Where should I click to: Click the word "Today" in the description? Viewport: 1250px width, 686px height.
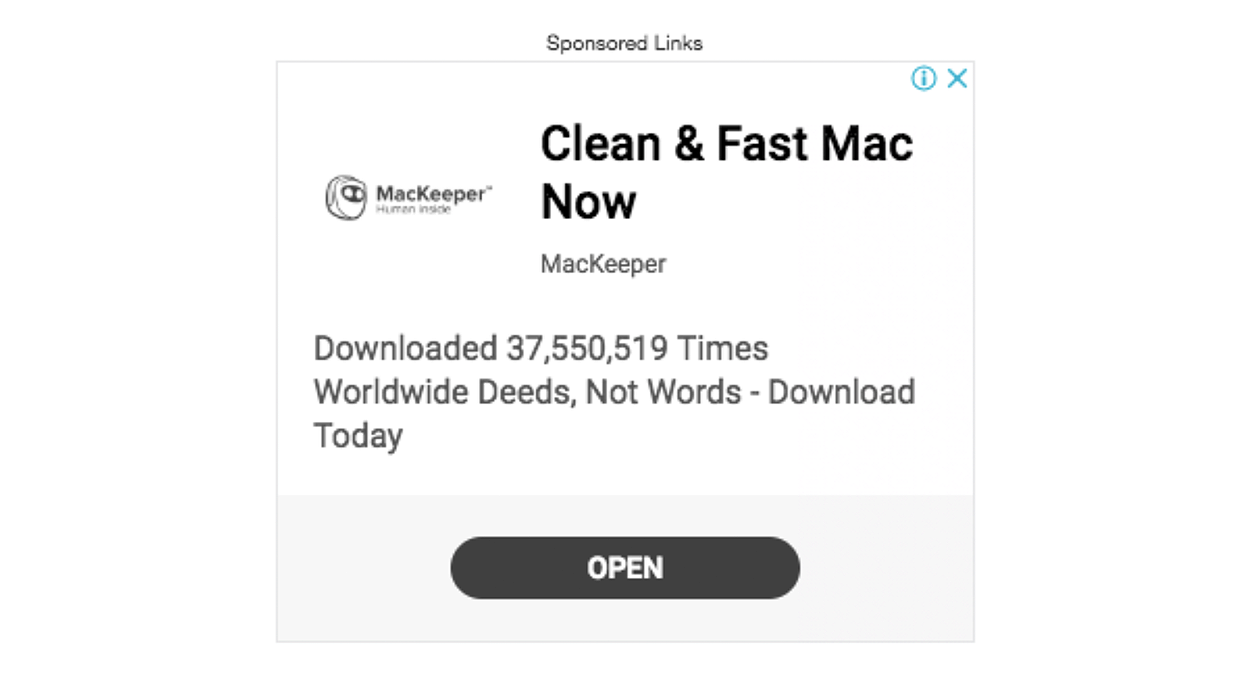point(358,436)
